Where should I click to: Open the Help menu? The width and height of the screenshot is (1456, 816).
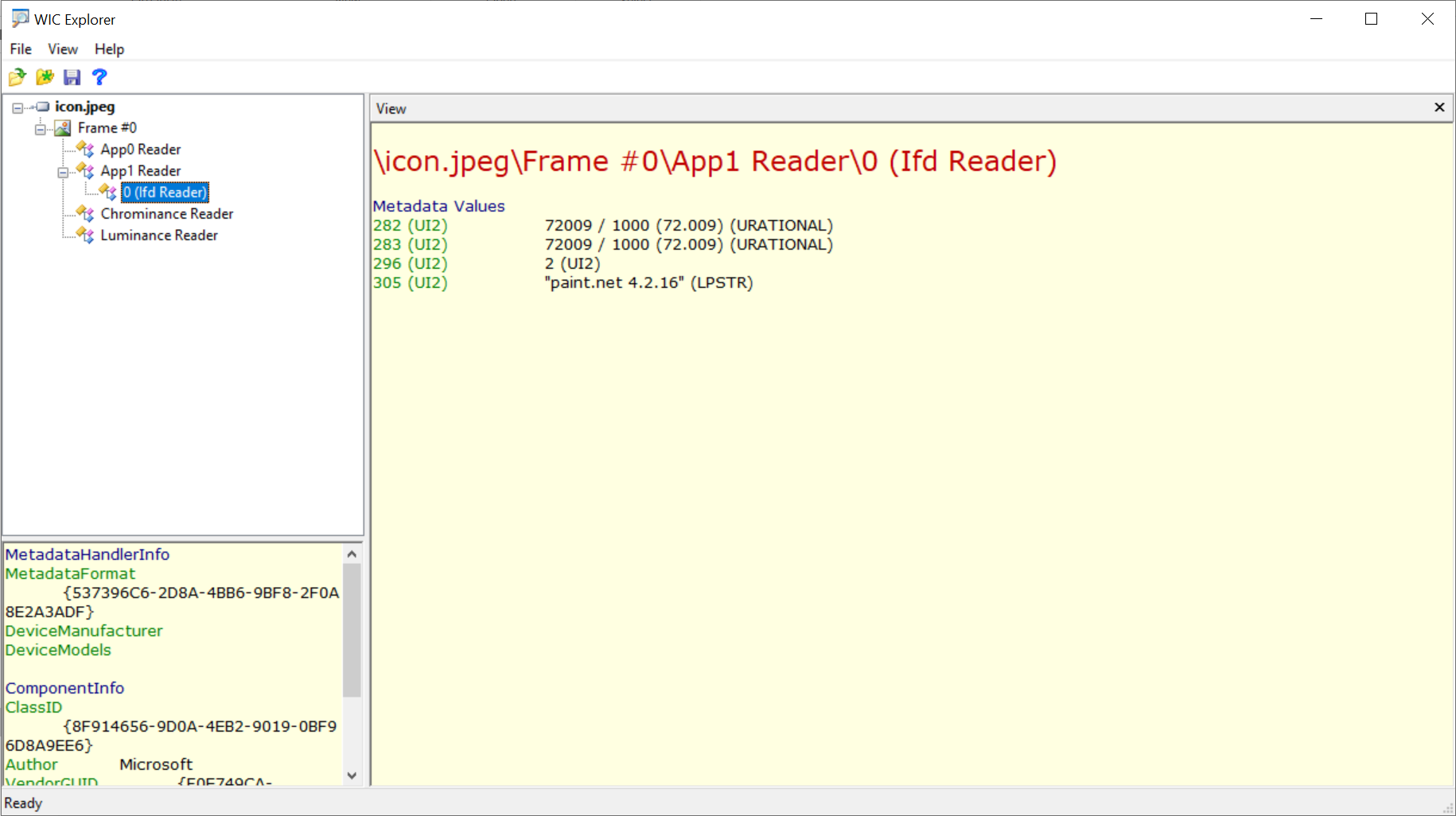coord(109,49)
